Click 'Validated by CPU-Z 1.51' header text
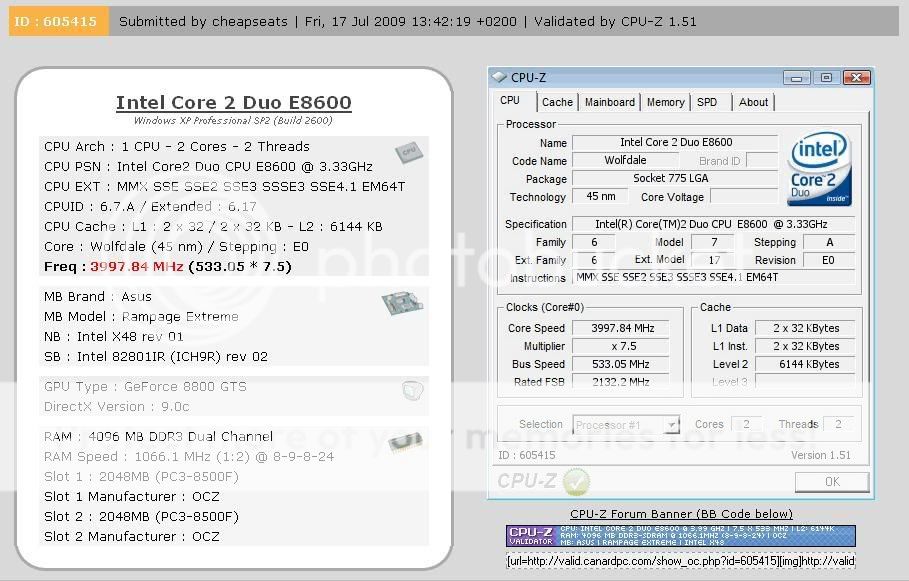Image resolution: width=909 pixels, height=581 pixels. pos(616,21)
